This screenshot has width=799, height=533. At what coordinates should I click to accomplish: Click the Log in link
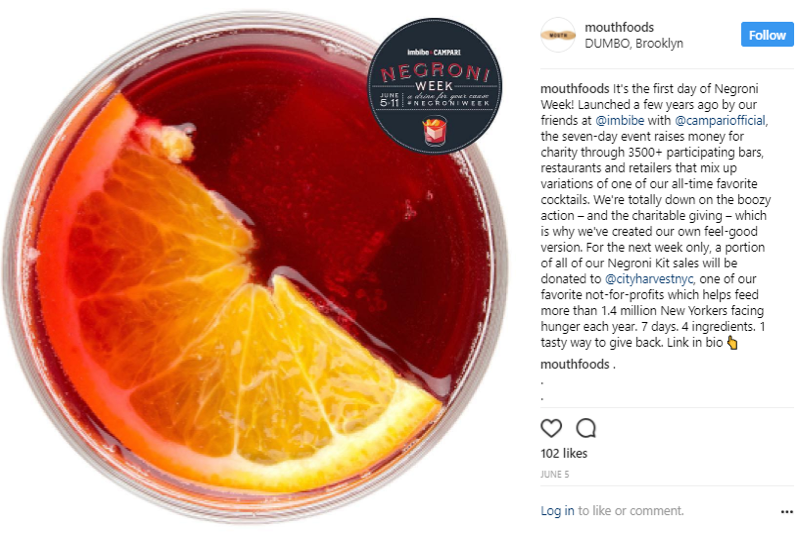point(557,511)
